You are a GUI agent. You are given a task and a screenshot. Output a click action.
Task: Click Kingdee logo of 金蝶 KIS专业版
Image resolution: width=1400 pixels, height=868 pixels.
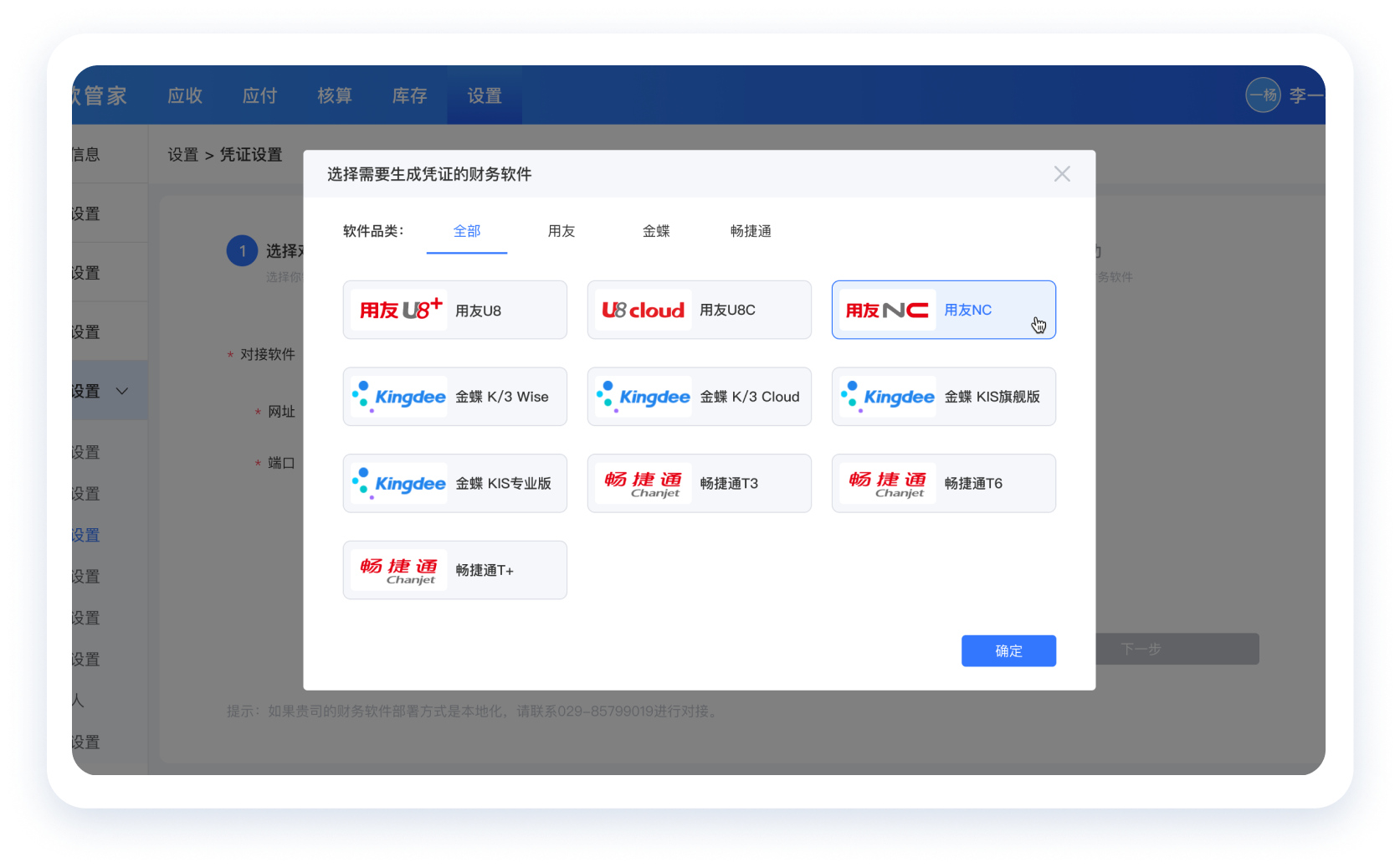coord(398,483)
